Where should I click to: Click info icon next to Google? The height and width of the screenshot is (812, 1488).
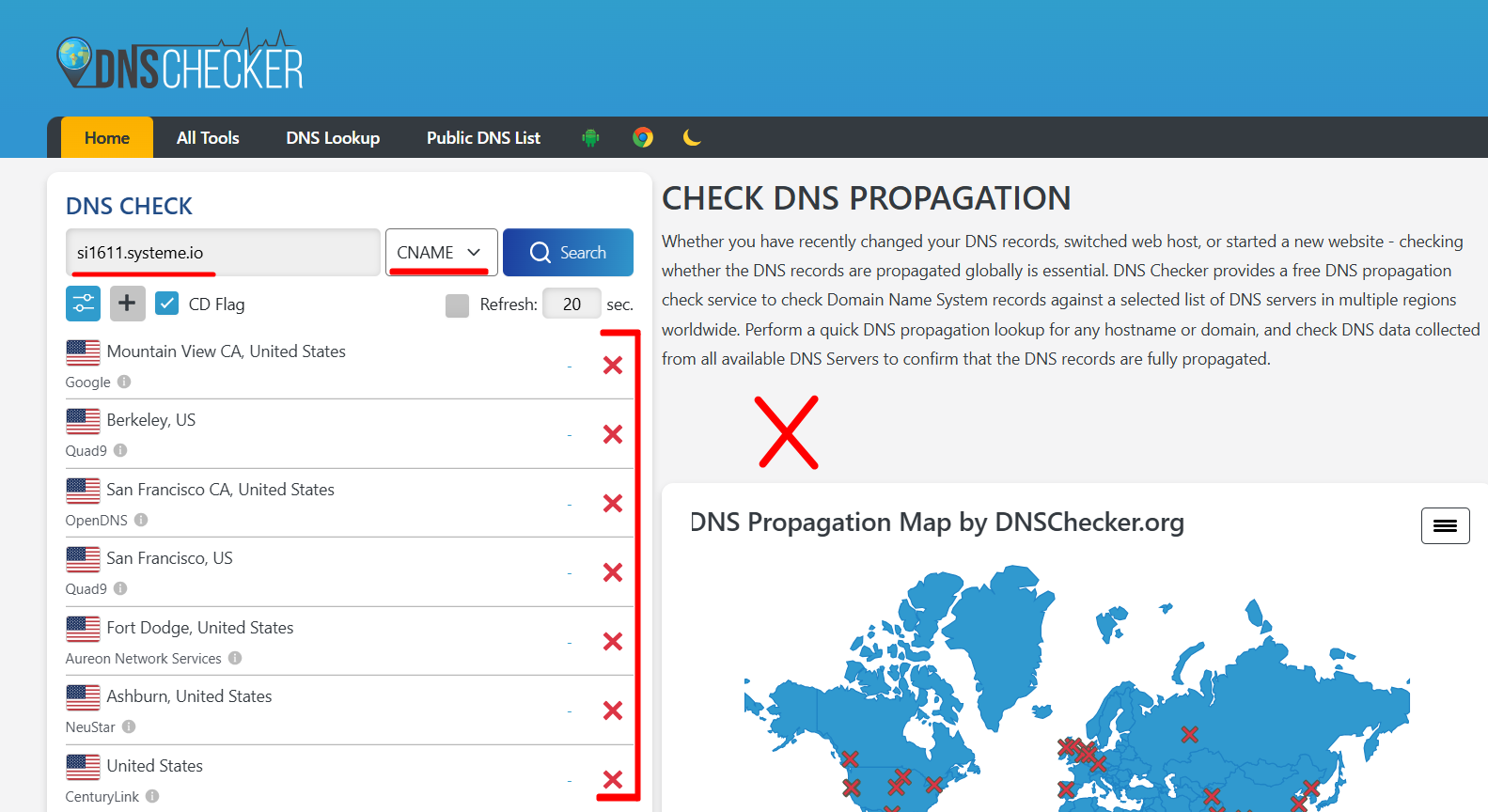point(124,382)
